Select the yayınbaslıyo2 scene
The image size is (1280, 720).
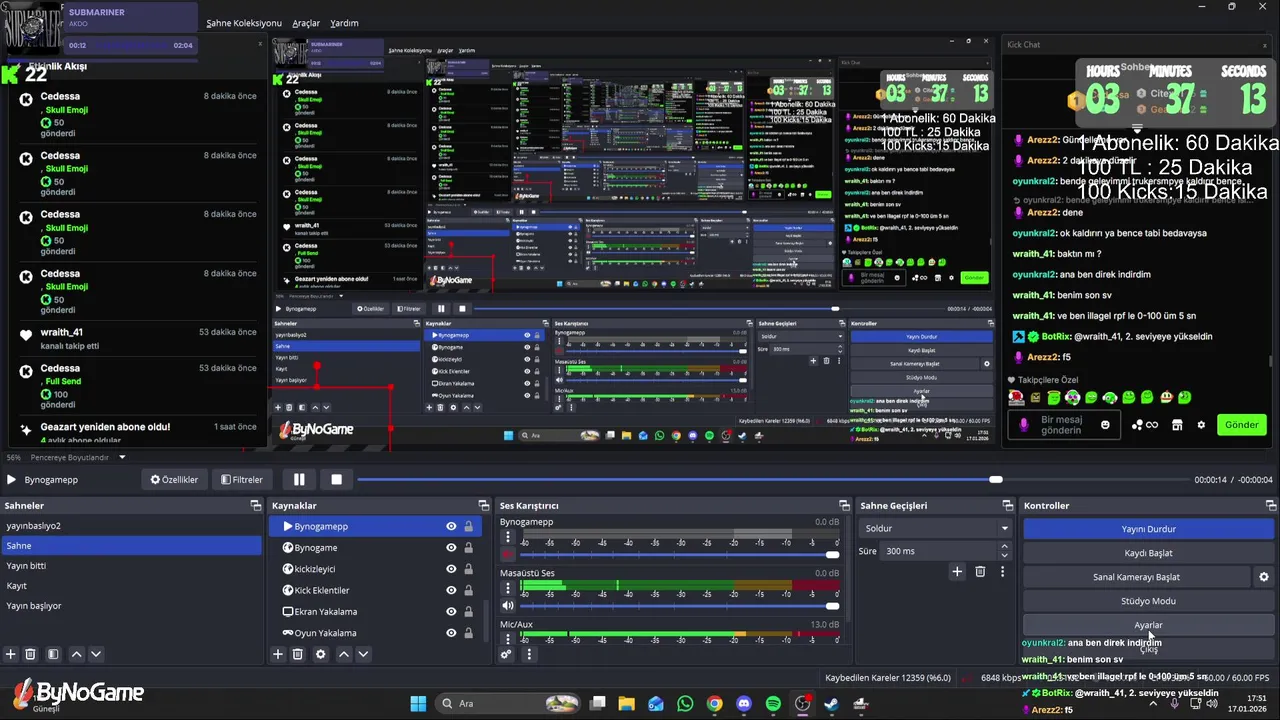[131, 526]
